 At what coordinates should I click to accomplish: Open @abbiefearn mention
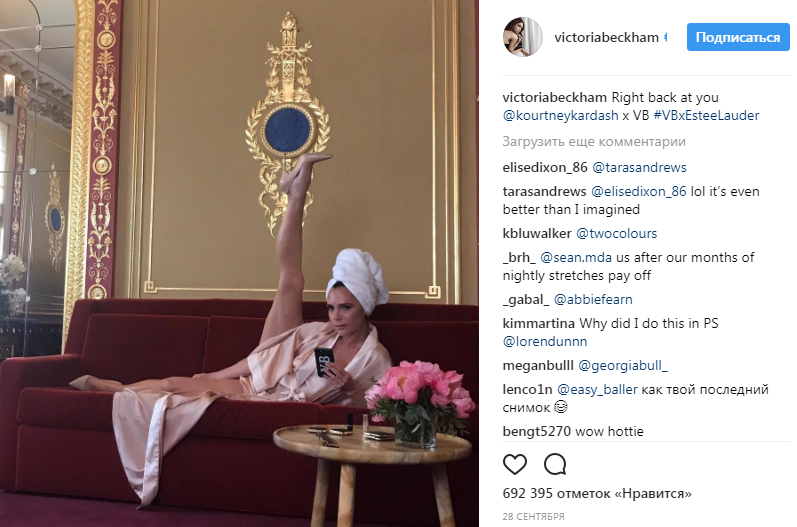(x=593, y=299)
